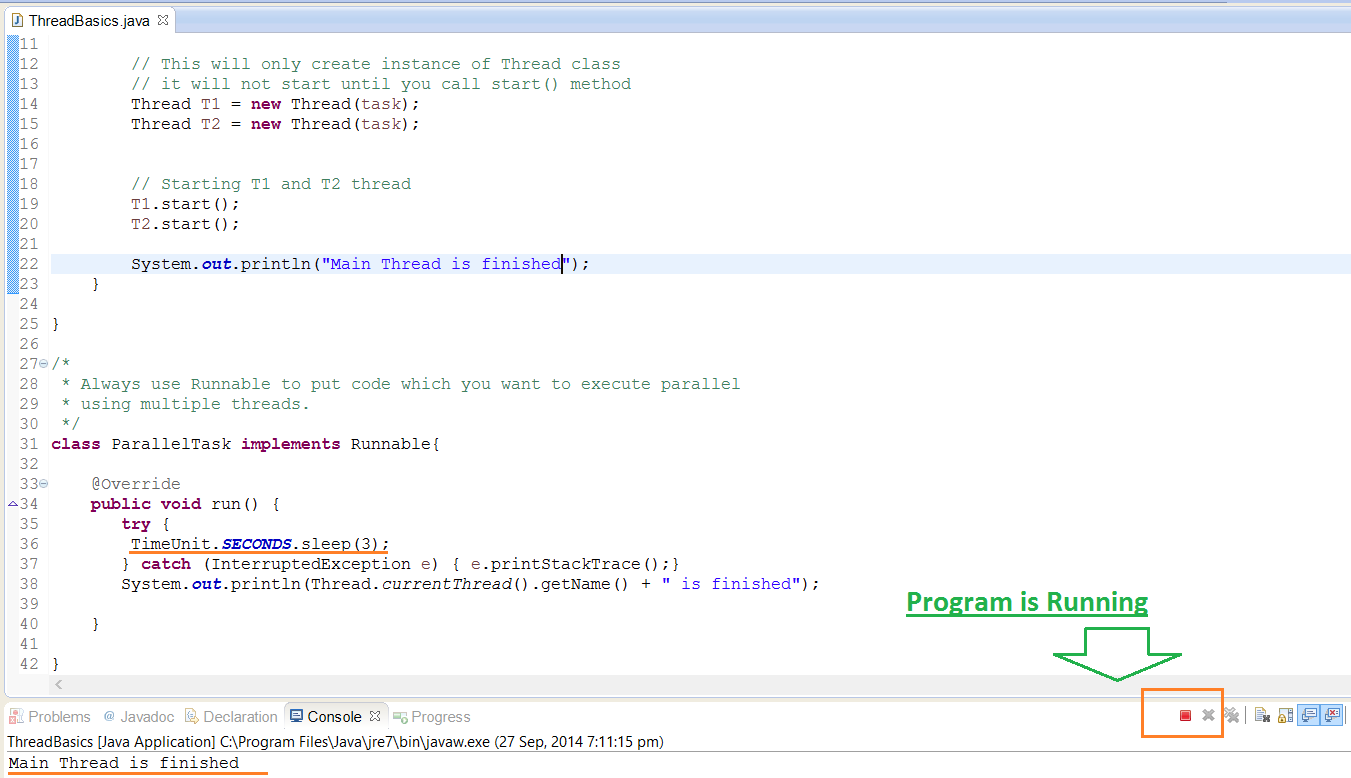Close the ThreadBasics.java editor tab
Image resolution: width=1351 pixels, height=778 pixels.
tap(163, 18)
